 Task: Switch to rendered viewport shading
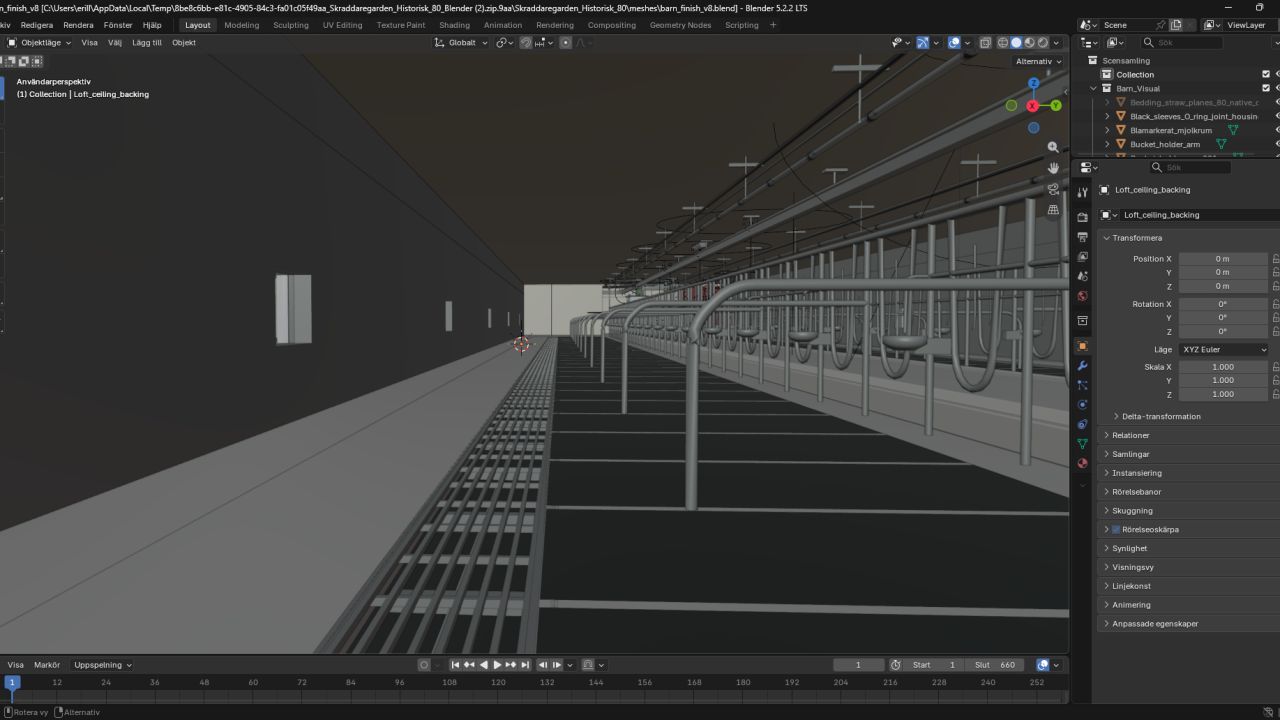(x=1043, y=43)
